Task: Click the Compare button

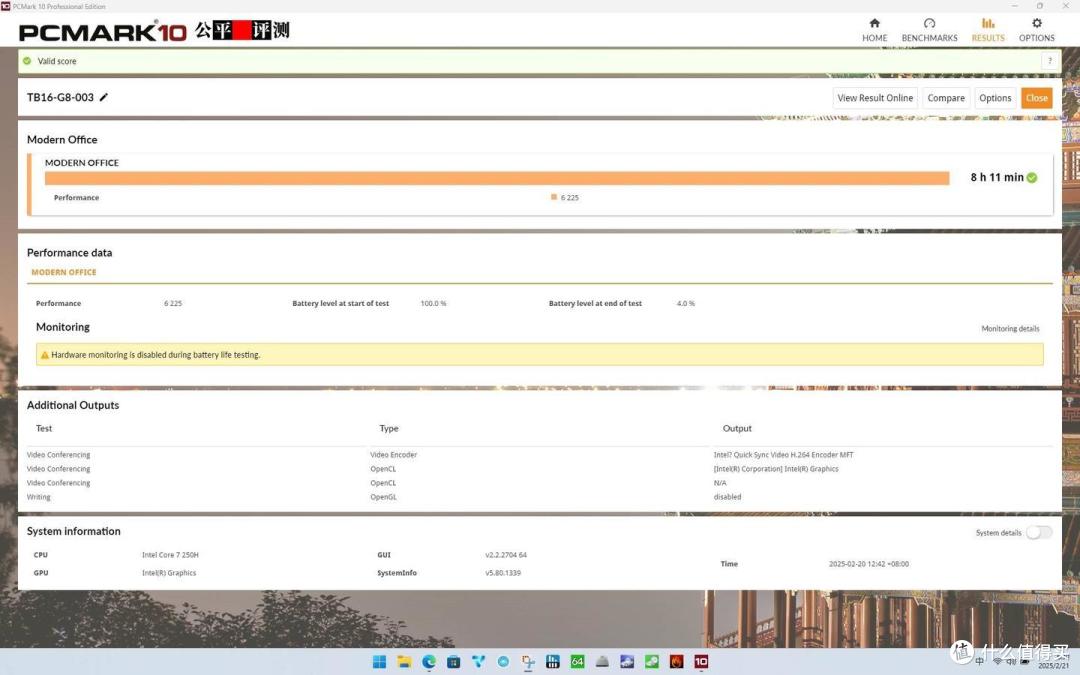Action: click(x=946, y=98)
